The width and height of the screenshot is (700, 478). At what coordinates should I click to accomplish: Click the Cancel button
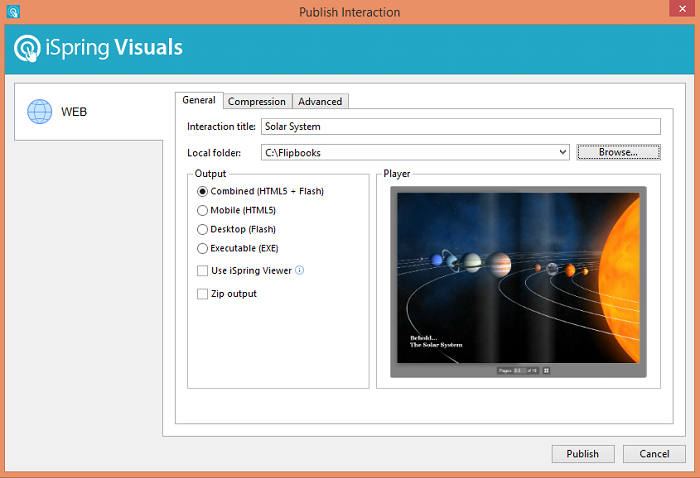click(x=654, y=453)
